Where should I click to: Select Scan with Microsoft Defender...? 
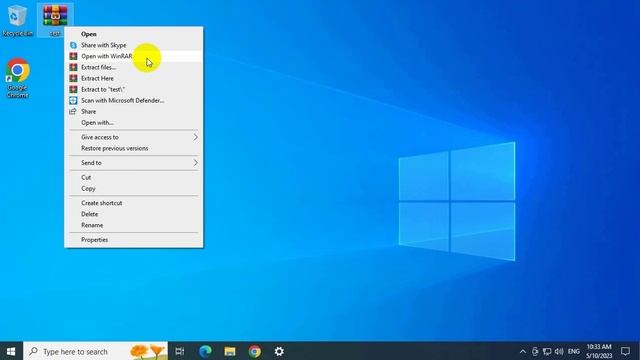pyautogui.click(x=134, y=100)
